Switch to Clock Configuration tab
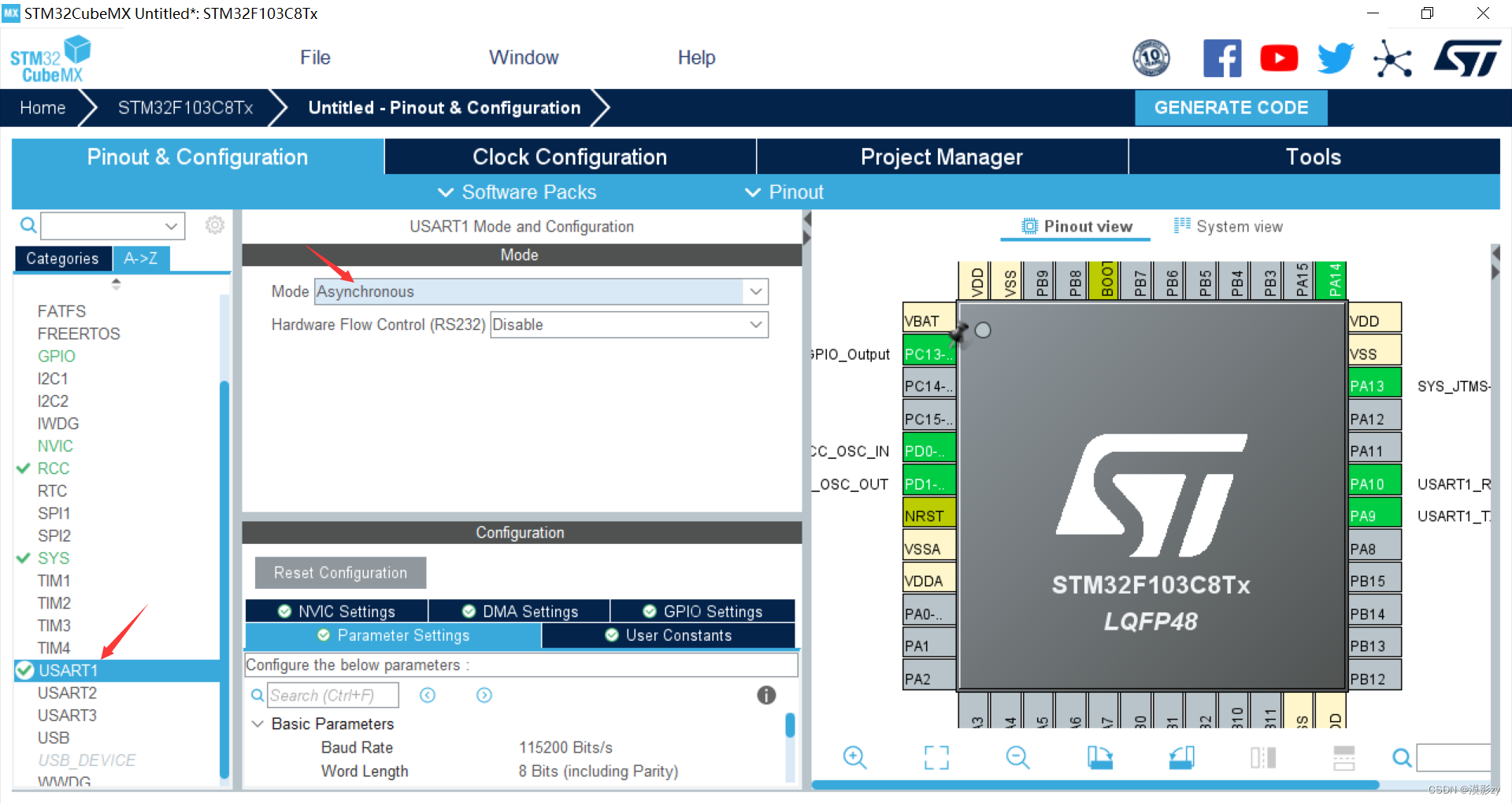The image size is (1512, 803). [570, 157]
